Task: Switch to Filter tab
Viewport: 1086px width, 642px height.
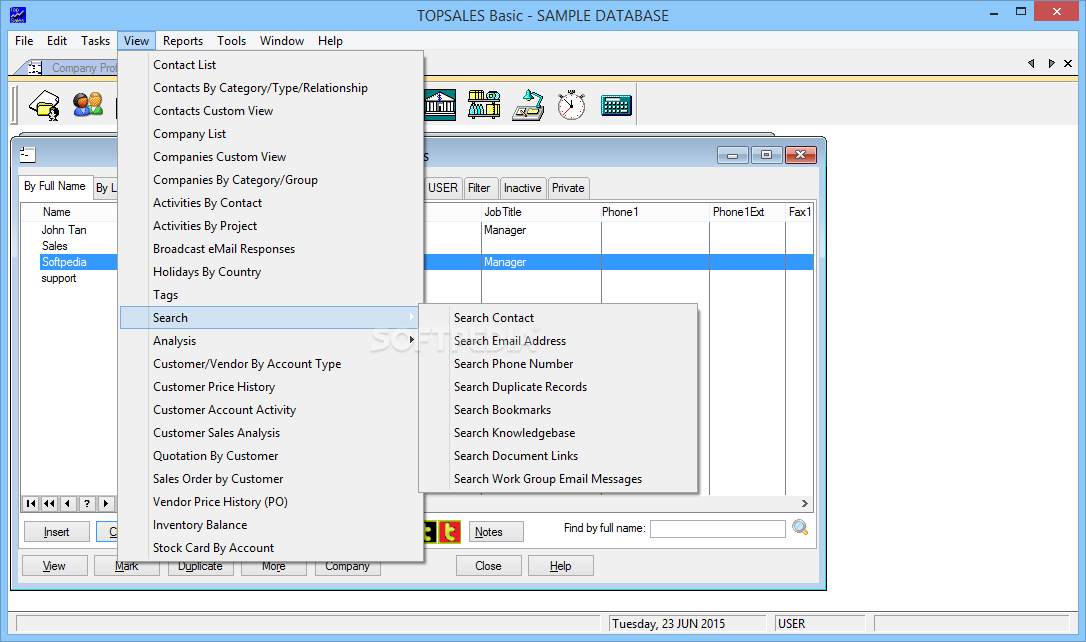Action: pos(479,188)
